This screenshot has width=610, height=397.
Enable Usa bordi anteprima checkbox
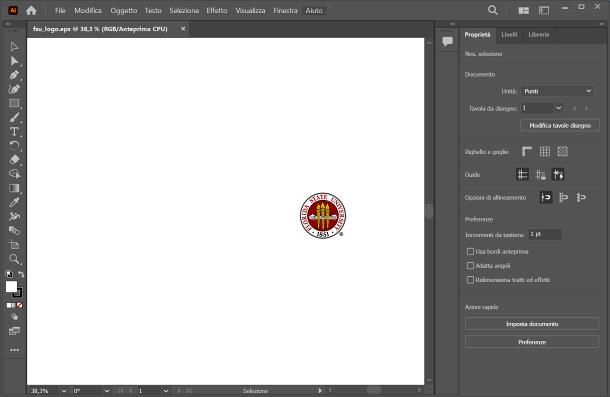[x=470, y=251]
